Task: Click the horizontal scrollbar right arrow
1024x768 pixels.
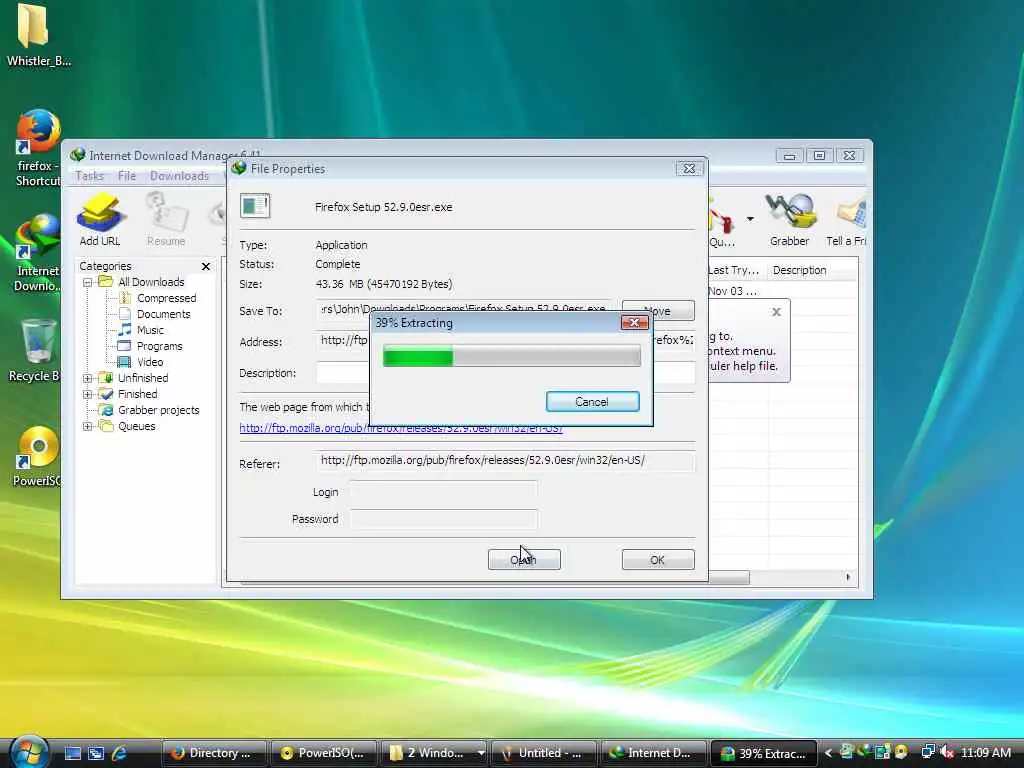Action: point(848,577)
